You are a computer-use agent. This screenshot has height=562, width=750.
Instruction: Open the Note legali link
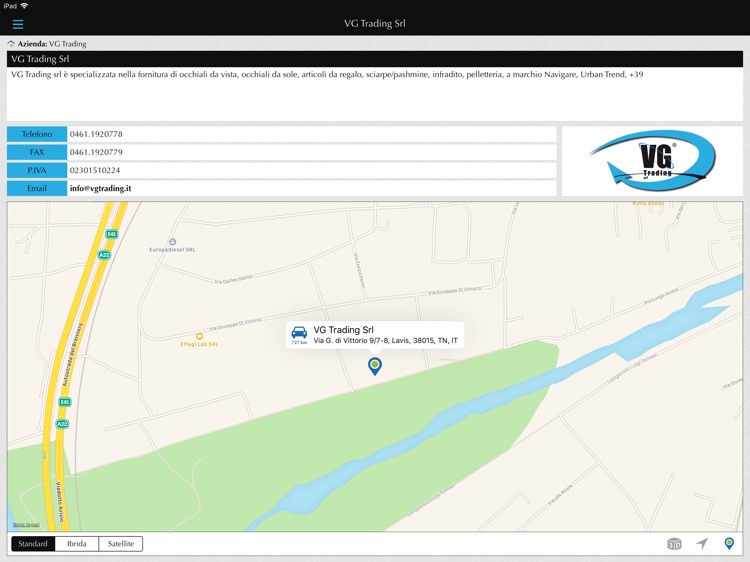26,525
